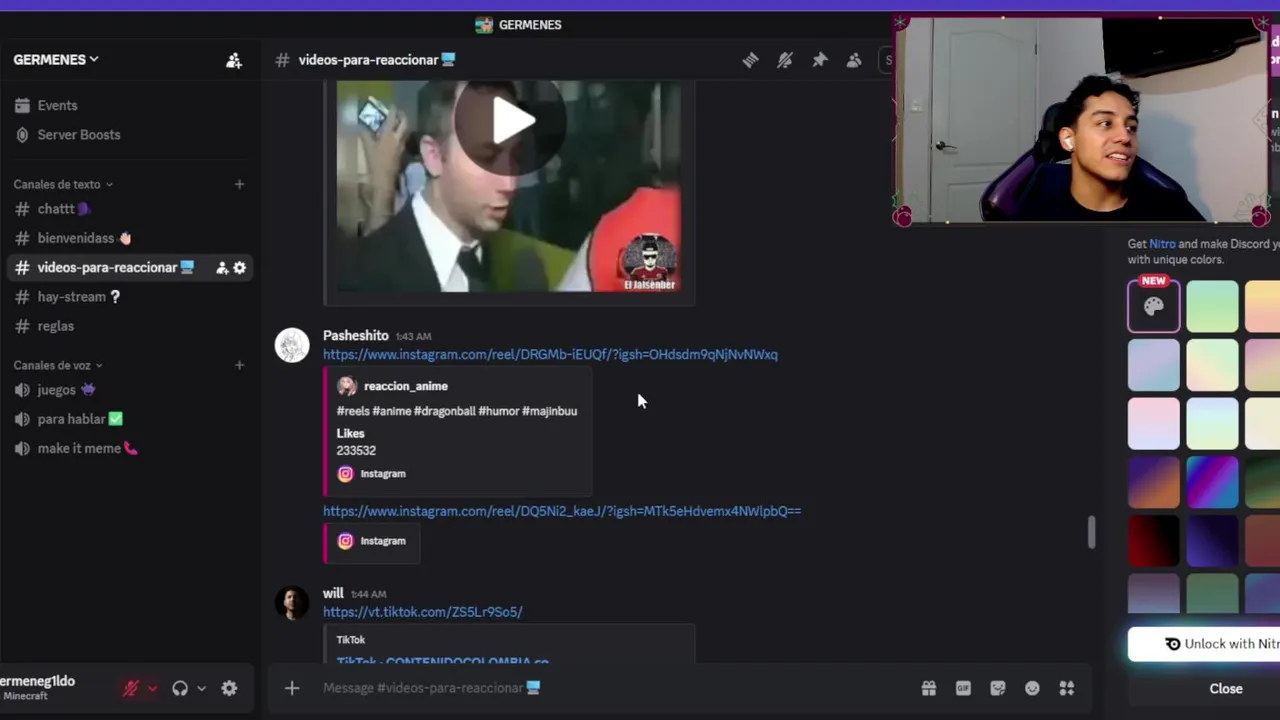Open the GIF picker
The image size is (1280, 720).
pos(963,688)
